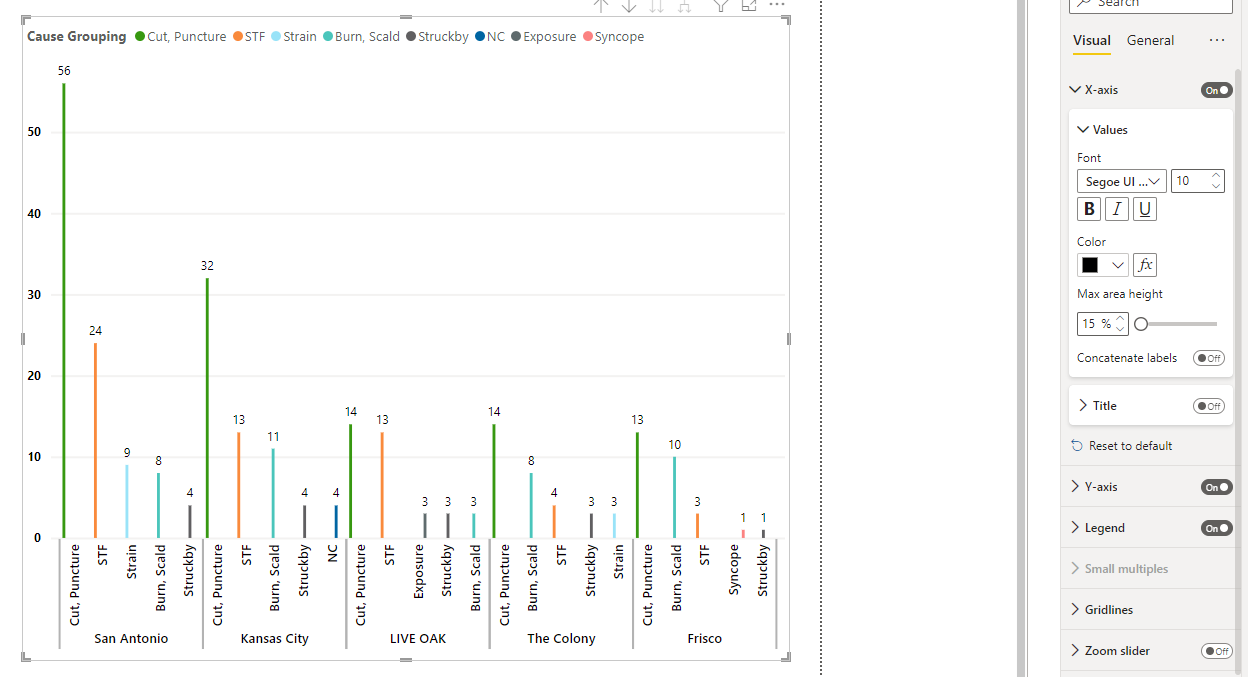Image resolution: width=1248 pixels, height=677 pixels.
Task: Enable the X-axis Title toggle
Action: tap(1209, 406)
